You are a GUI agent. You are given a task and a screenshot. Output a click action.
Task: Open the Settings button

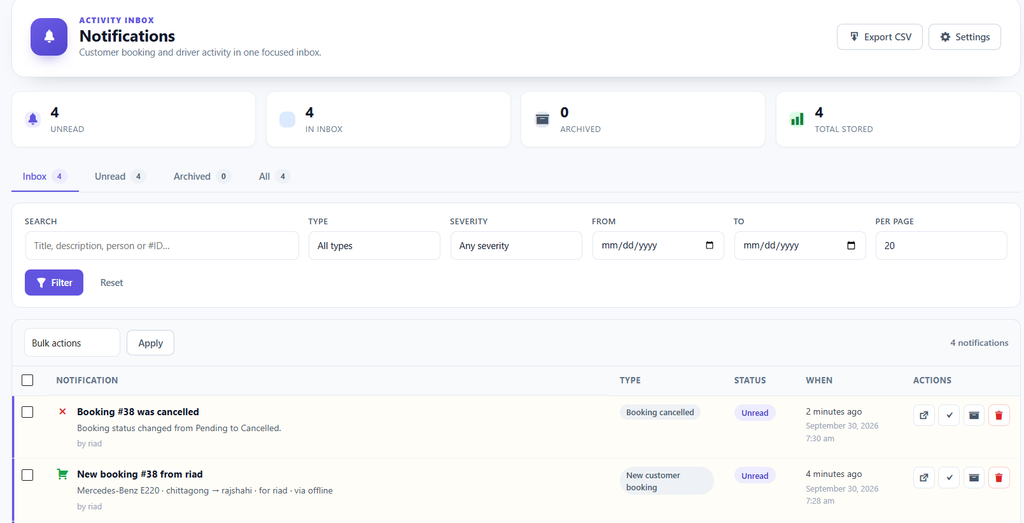(965, 37)
